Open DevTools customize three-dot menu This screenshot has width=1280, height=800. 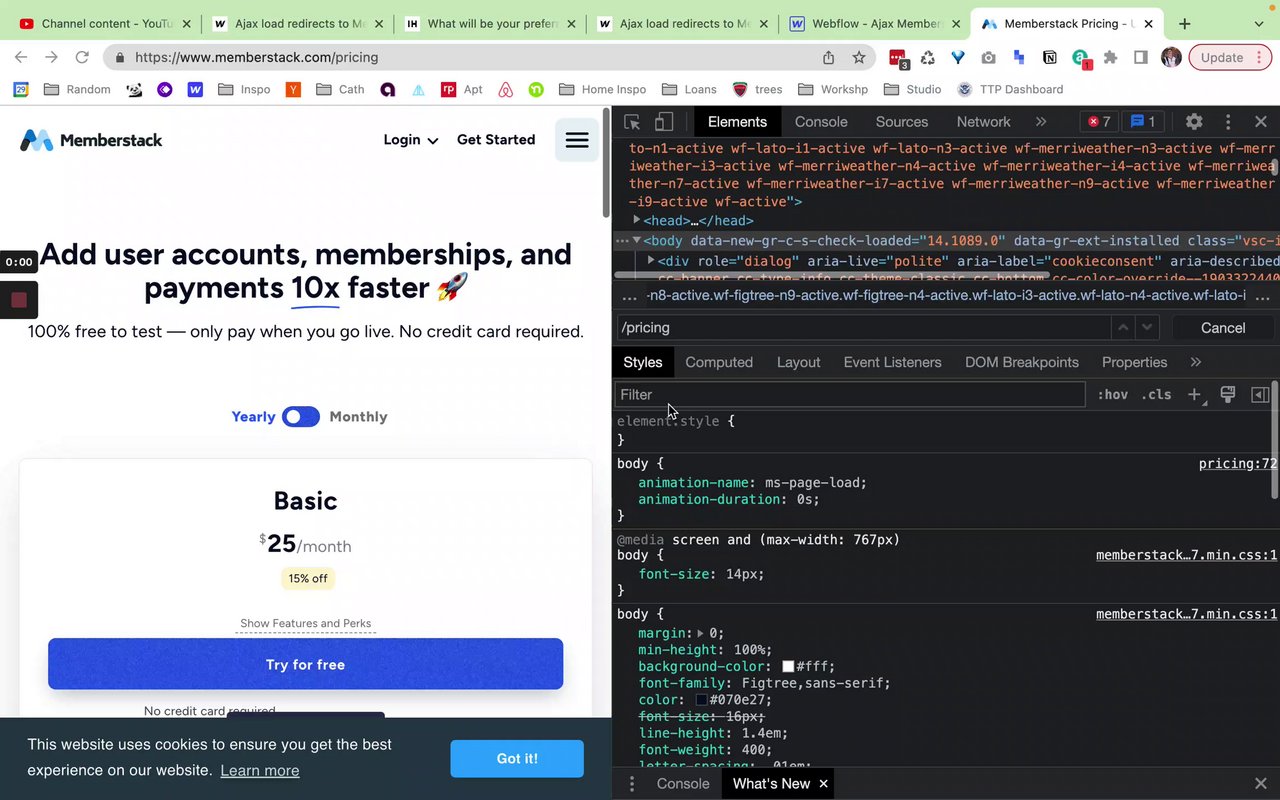pyautogui.click(x=1228, y=122)
